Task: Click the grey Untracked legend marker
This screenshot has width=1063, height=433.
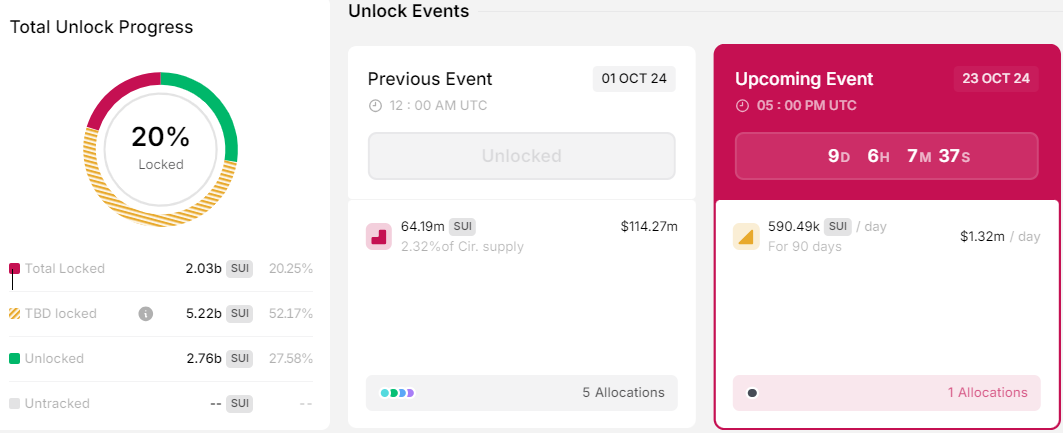Action: point(14,404)
